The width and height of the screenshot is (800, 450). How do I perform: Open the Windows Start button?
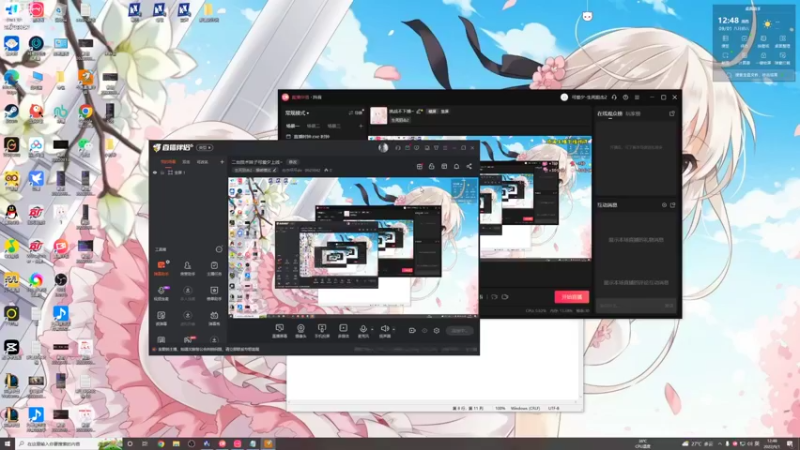coord(7,444)
